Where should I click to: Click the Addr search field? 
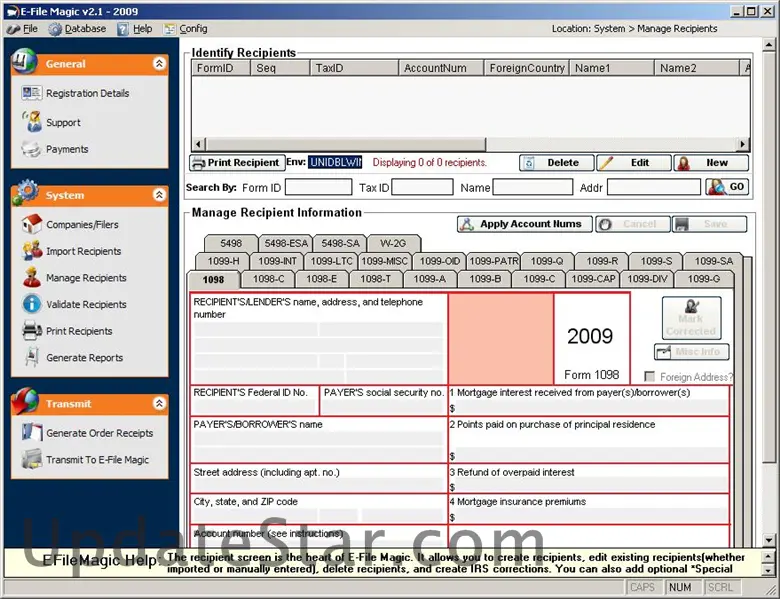click(x=654, y=188)
